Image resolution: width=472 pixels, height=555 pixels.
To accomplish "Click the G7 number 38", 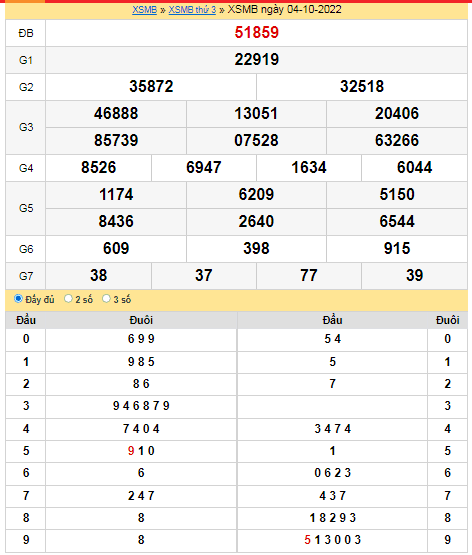I will pos(98,275).
